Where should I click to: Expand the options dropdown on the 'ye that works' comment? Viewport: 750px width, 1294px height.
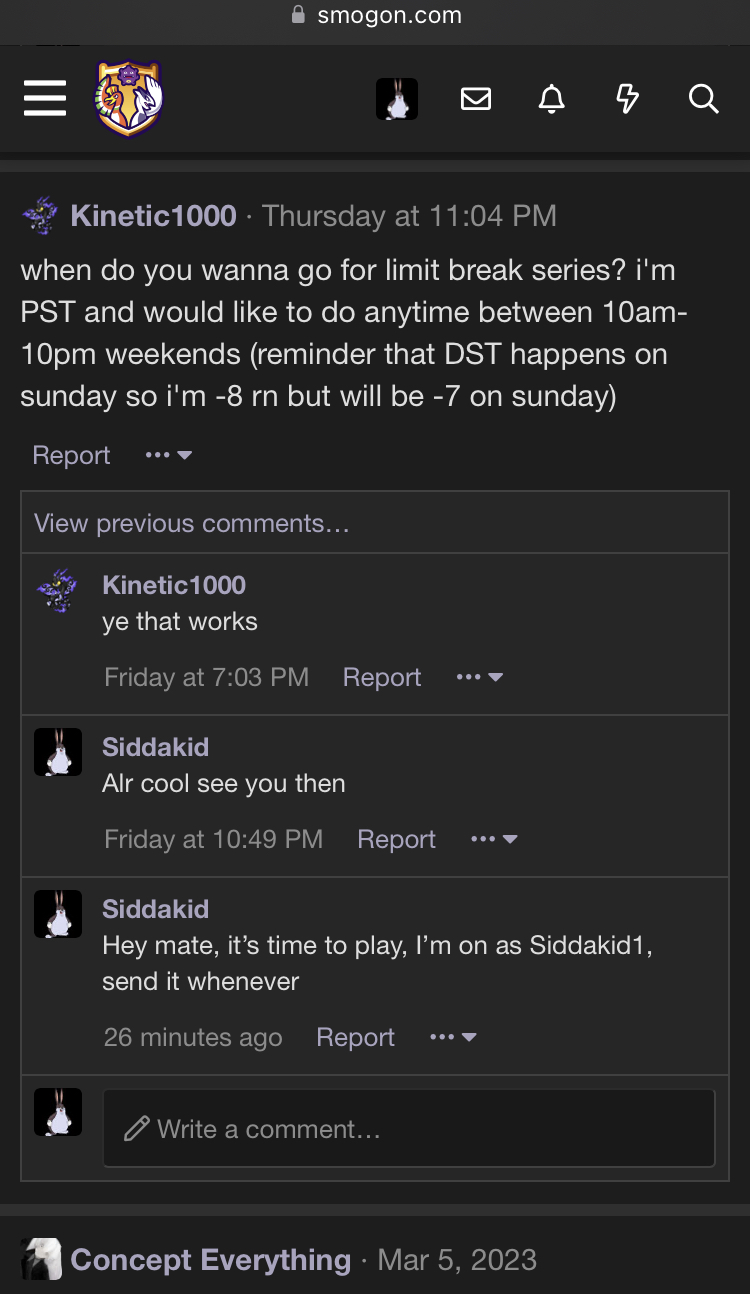[479, 677]
